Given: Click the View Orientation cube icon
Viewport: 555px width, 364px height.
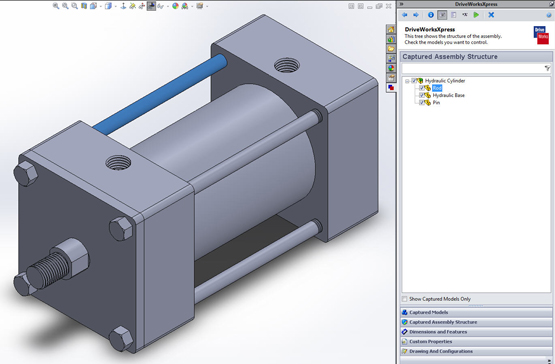Looking at the screenshot, I should pyautogui.click(x=93, y=6).
